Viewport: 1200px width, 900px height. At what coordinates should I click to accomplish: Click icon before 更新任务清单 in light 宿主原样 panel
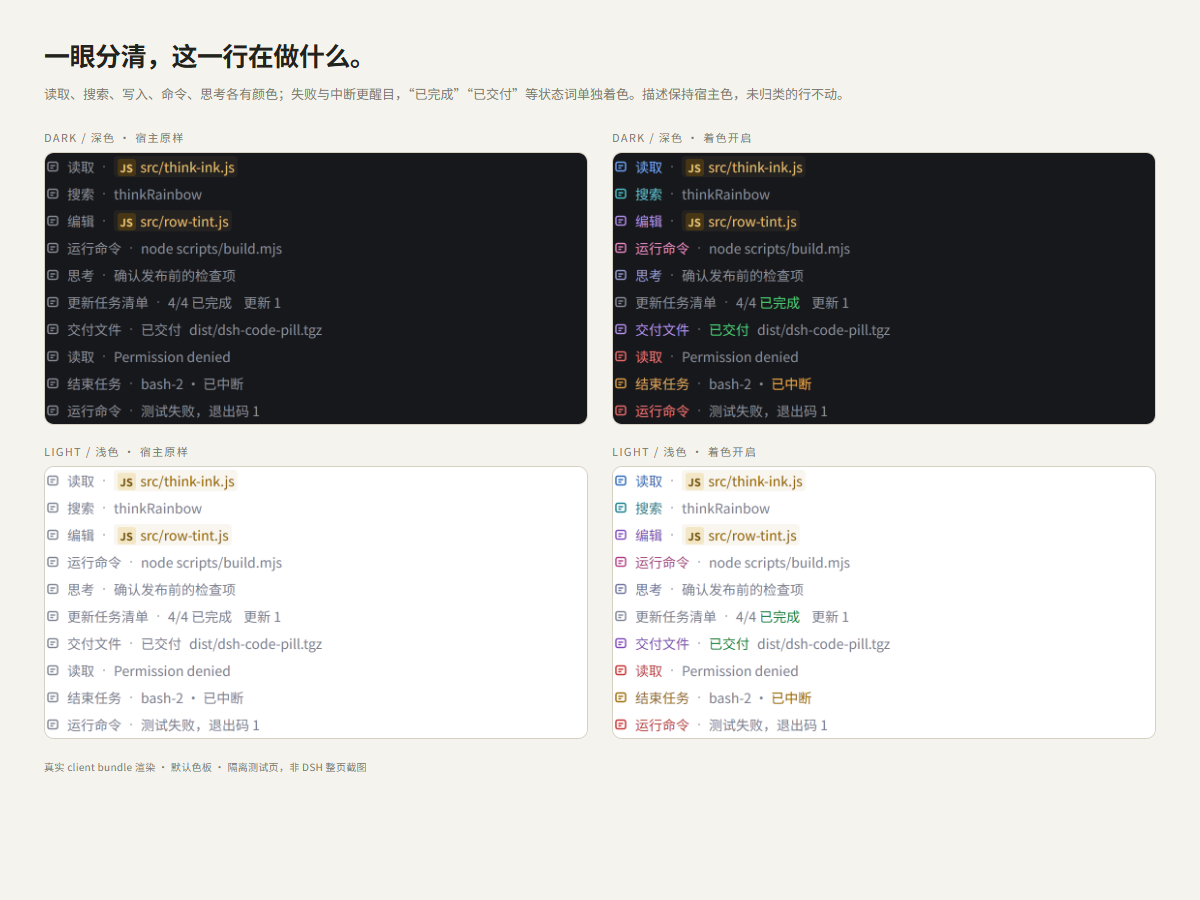click(x=53, y=616)
